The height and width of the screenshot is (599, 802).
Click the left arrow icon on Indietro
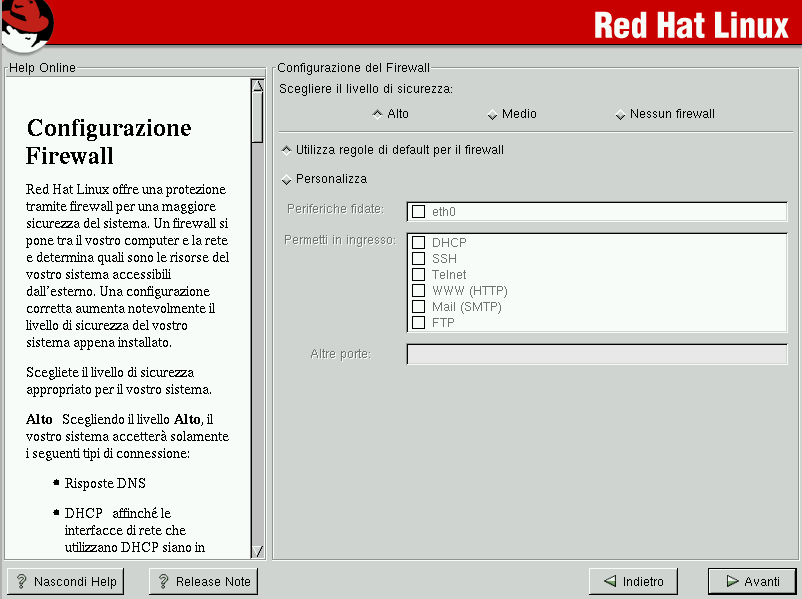pos(609,581)
